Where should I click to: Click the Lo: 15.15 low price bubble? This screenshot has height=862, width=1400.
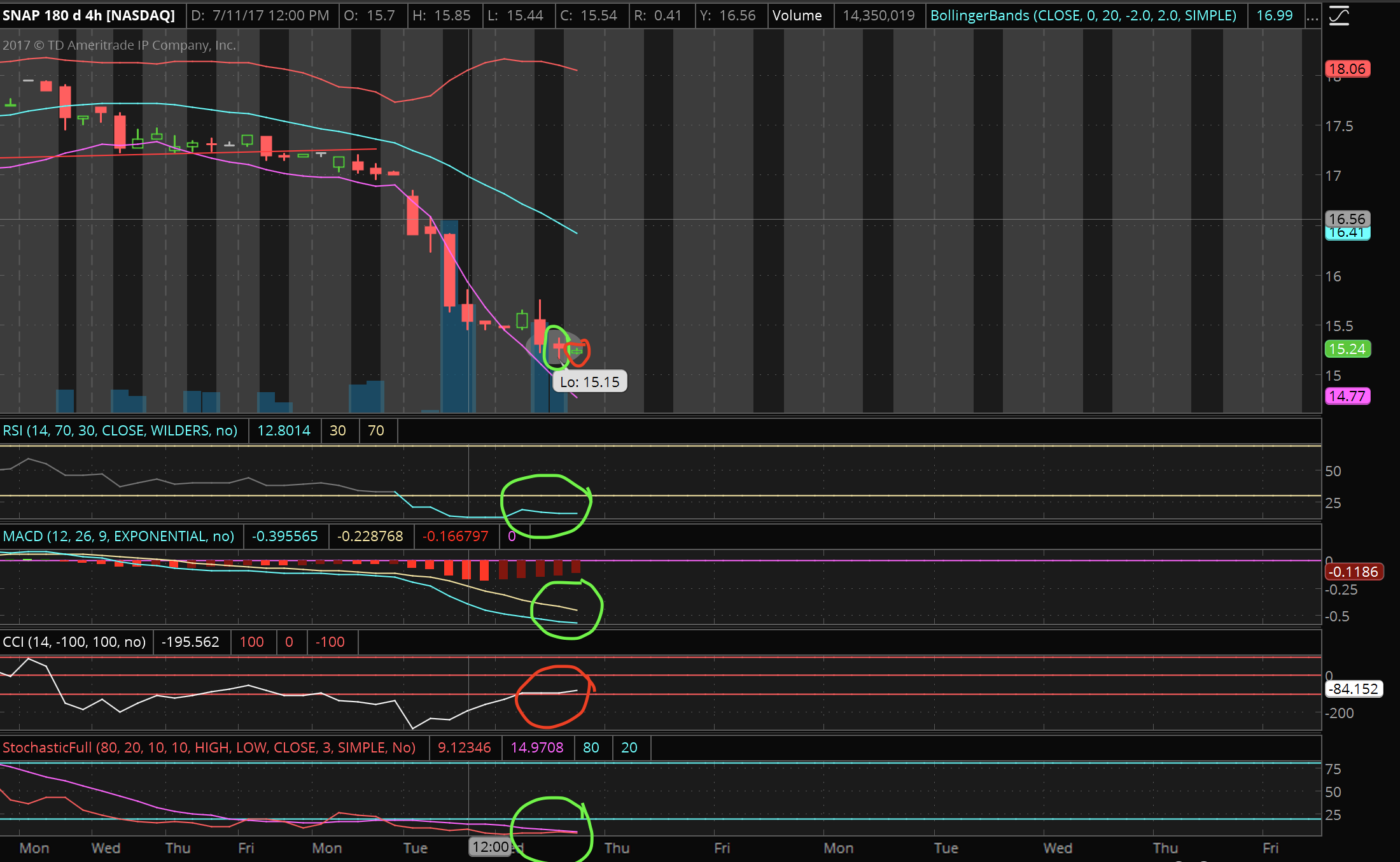[589, 381]
